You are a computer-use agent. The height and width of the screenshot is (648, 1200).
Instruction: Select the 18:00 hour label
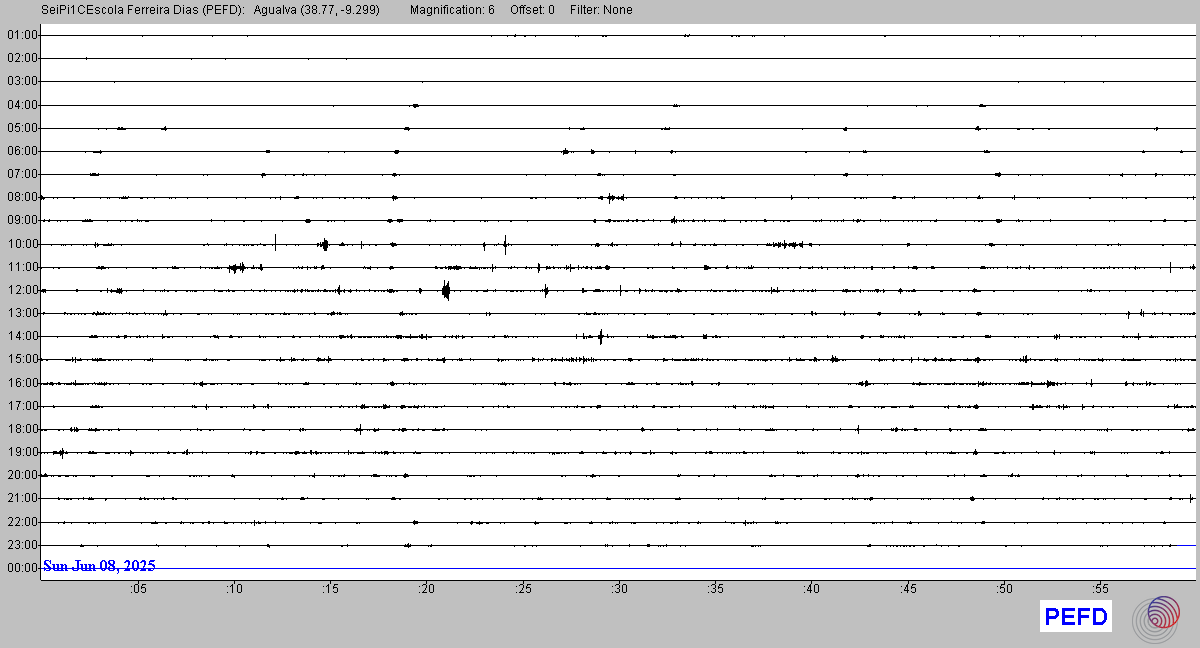[22, 429]
